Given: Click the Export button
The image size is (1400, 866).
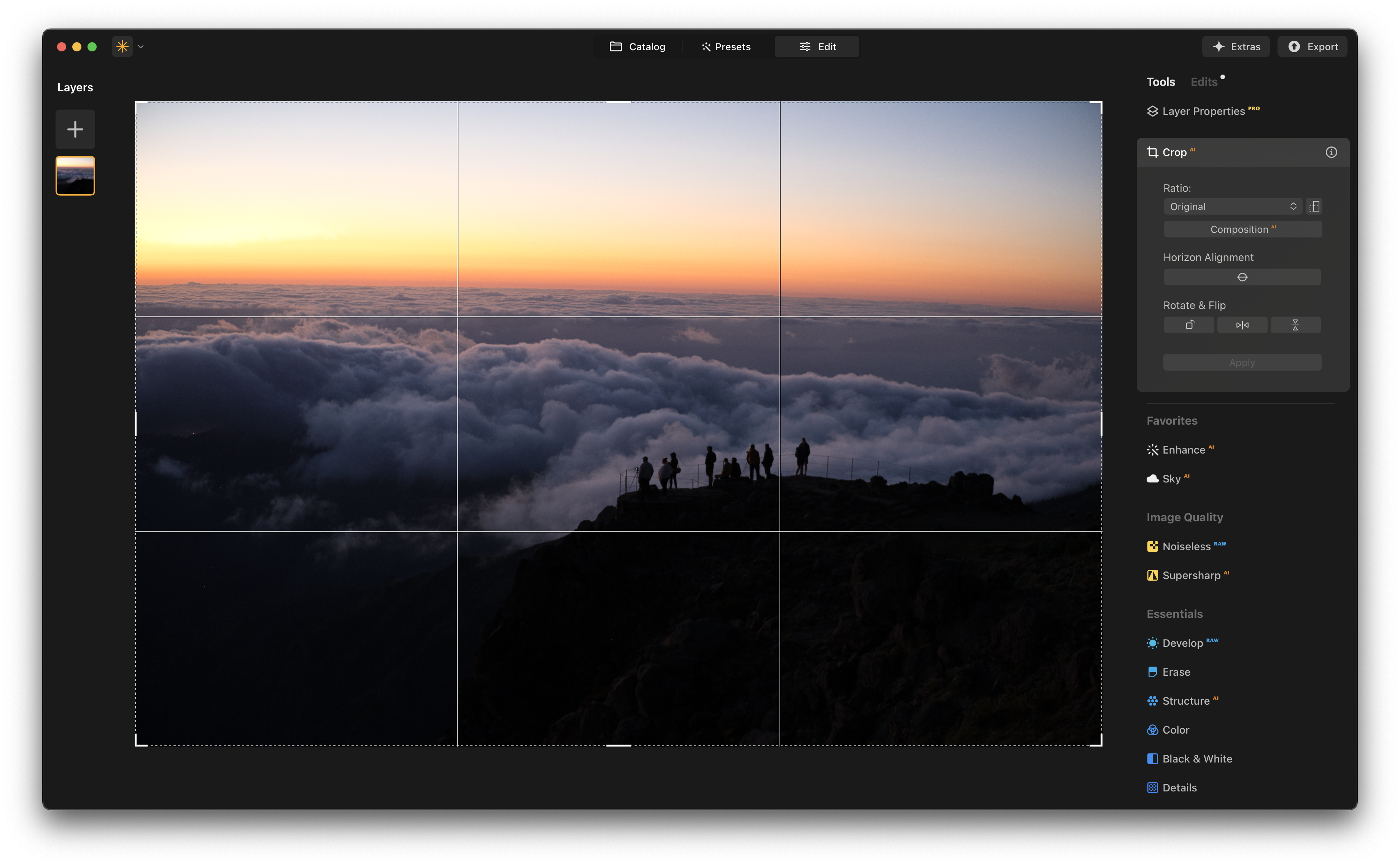Looking at the screenshot, I should (x=1312, y=46).
